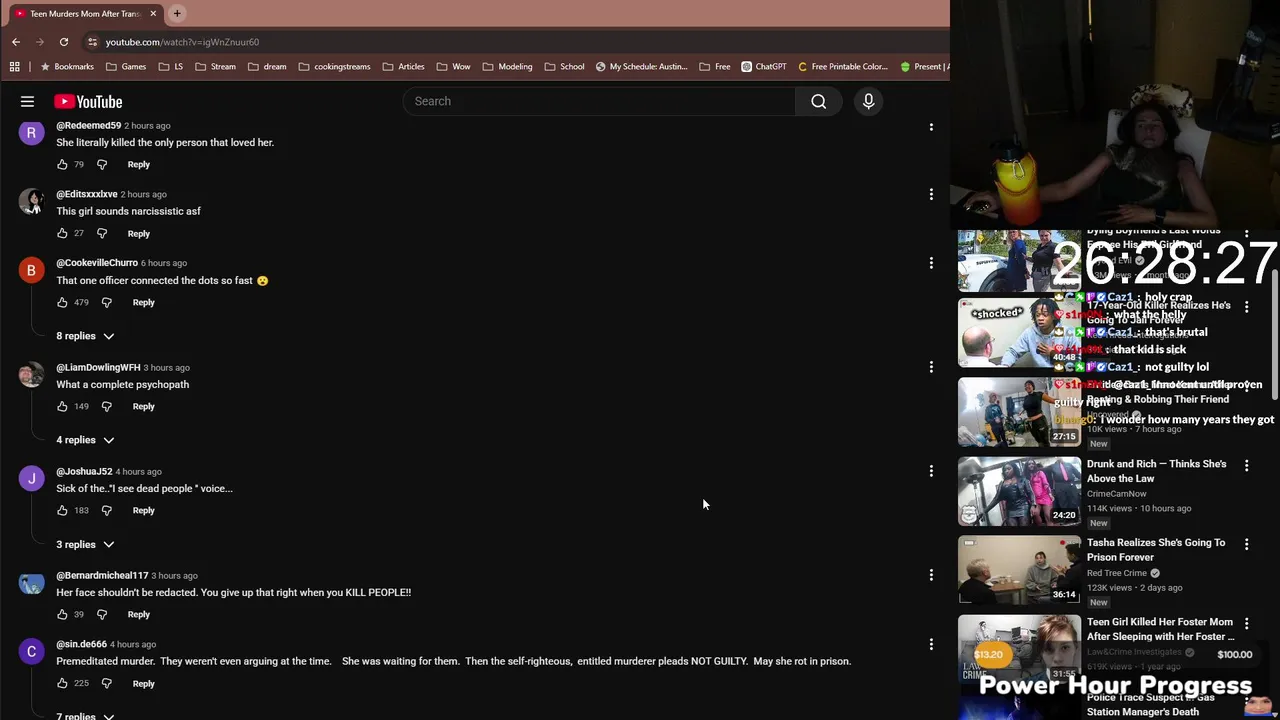Expand 4 replies under @LiamDowlingWFH

[85, 440]
